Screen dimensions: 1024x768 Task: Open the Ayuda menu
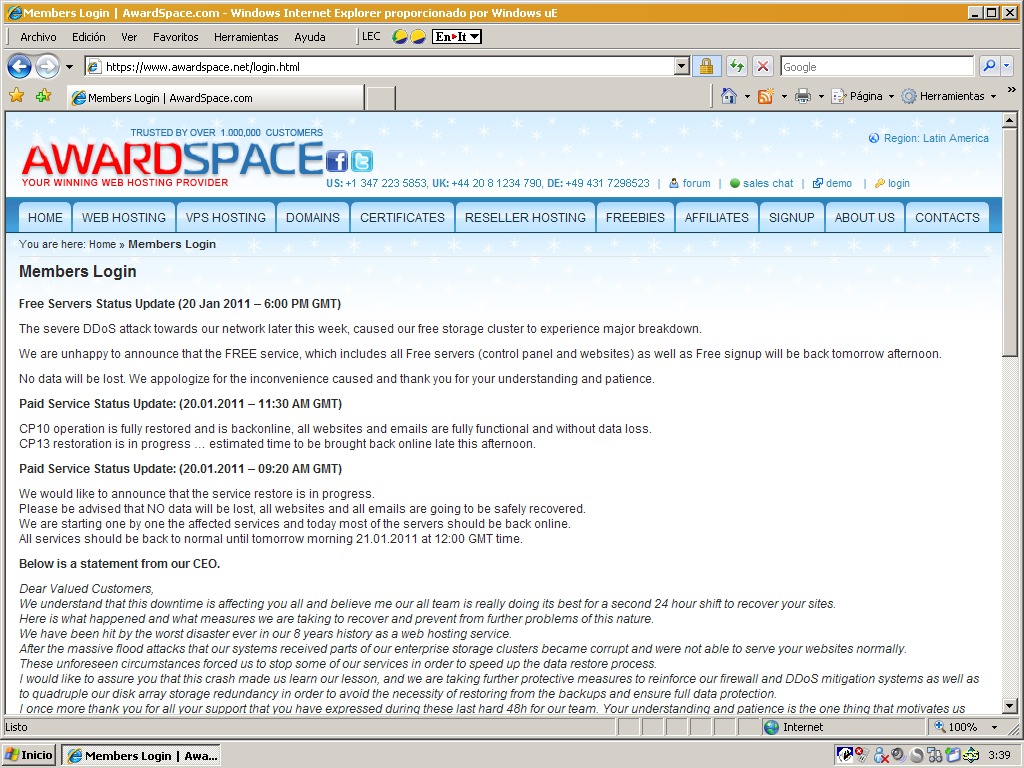pyautogui.click(x=310, y=37)
